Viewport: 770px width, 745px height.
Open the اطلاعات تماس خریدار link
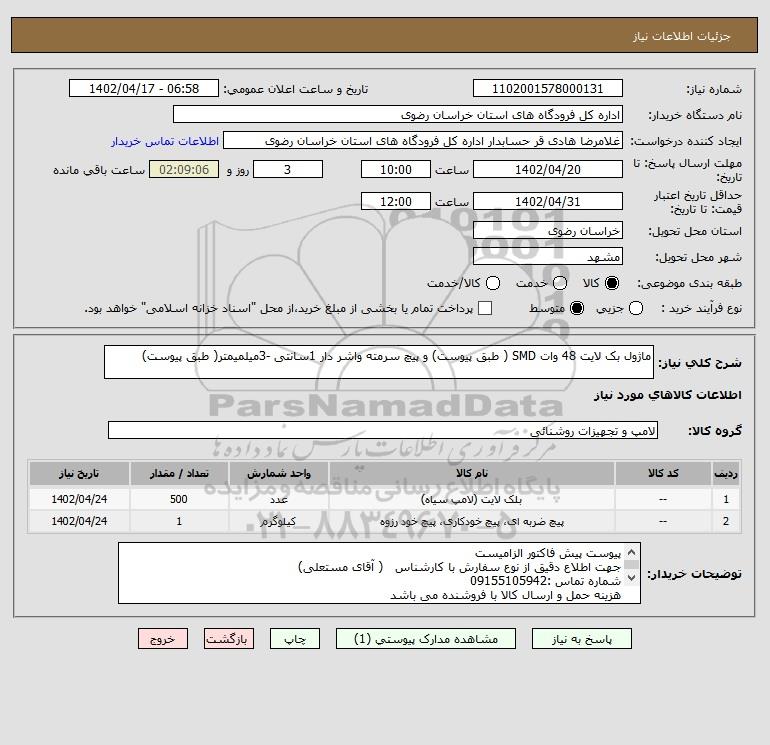[165, 141]
